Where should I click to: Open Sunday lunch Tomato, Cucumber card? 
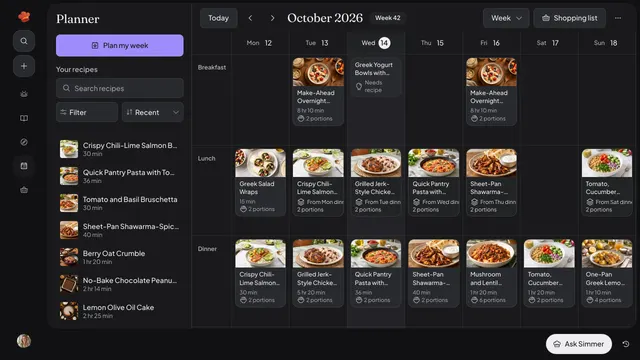pos(607,182)
